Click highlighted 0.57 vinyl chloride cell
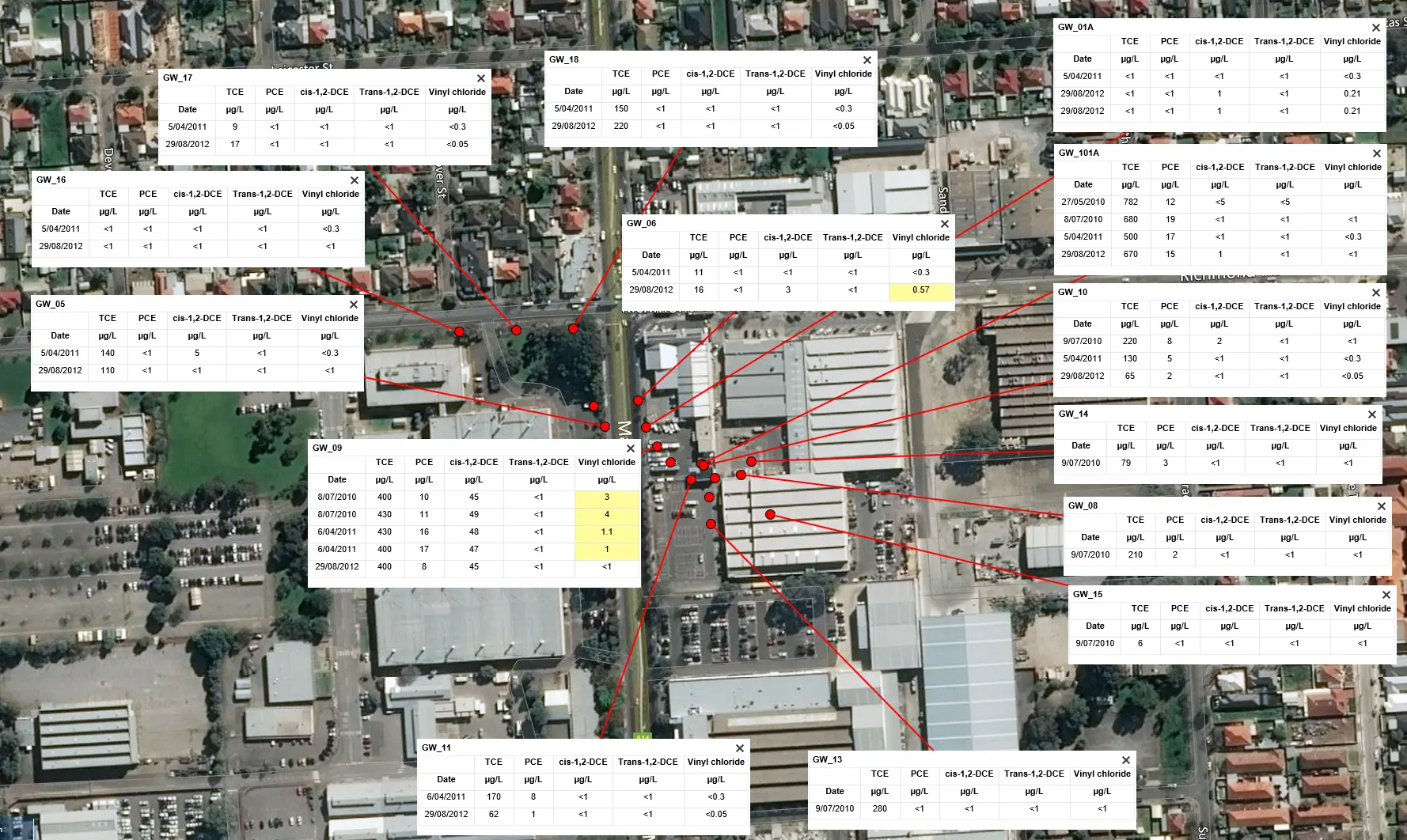This screenshot has height=840, width=1407. pos(920,290)
